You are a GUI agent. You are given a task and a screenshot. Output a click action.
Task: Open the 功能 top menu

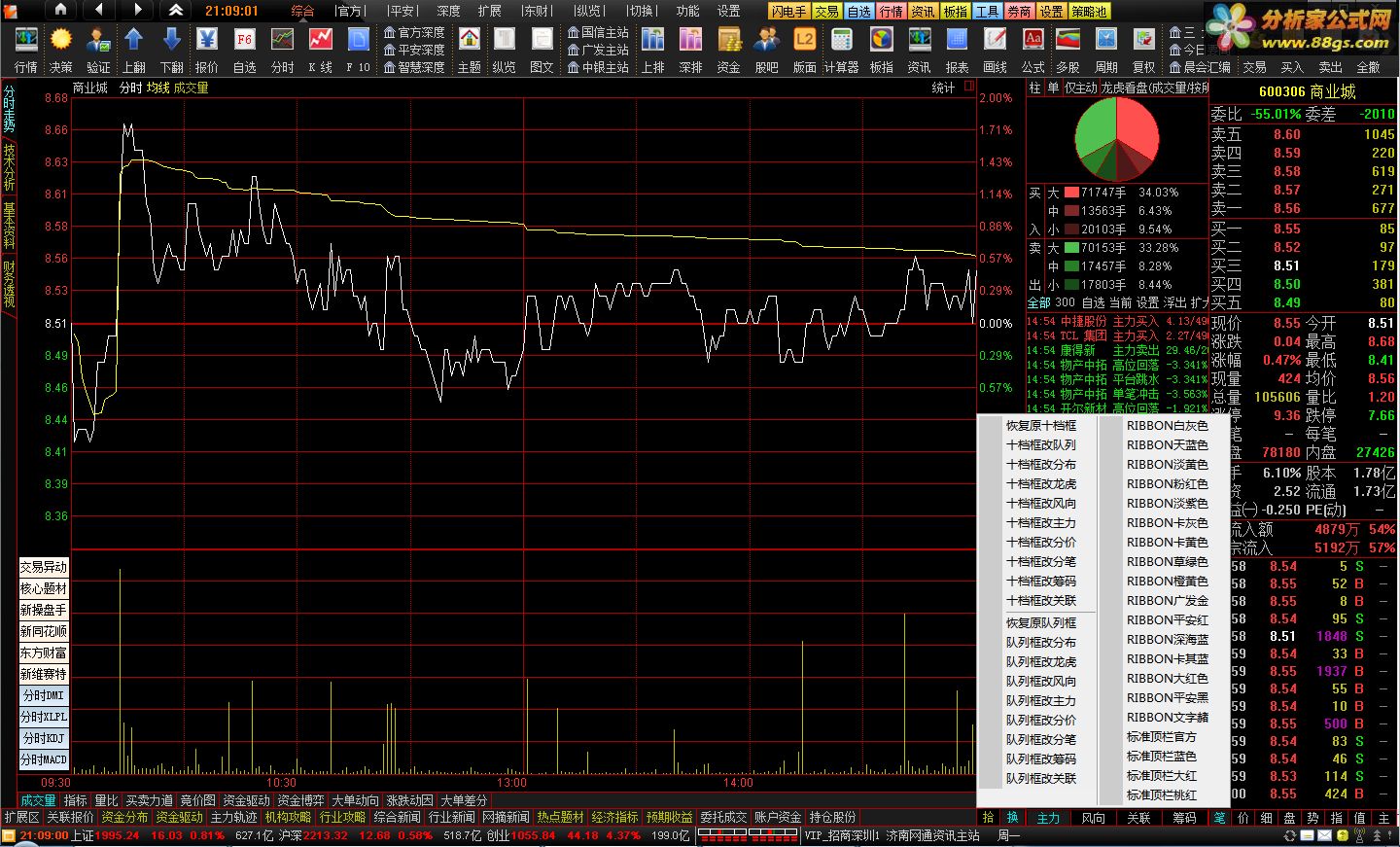coord(688,11)
